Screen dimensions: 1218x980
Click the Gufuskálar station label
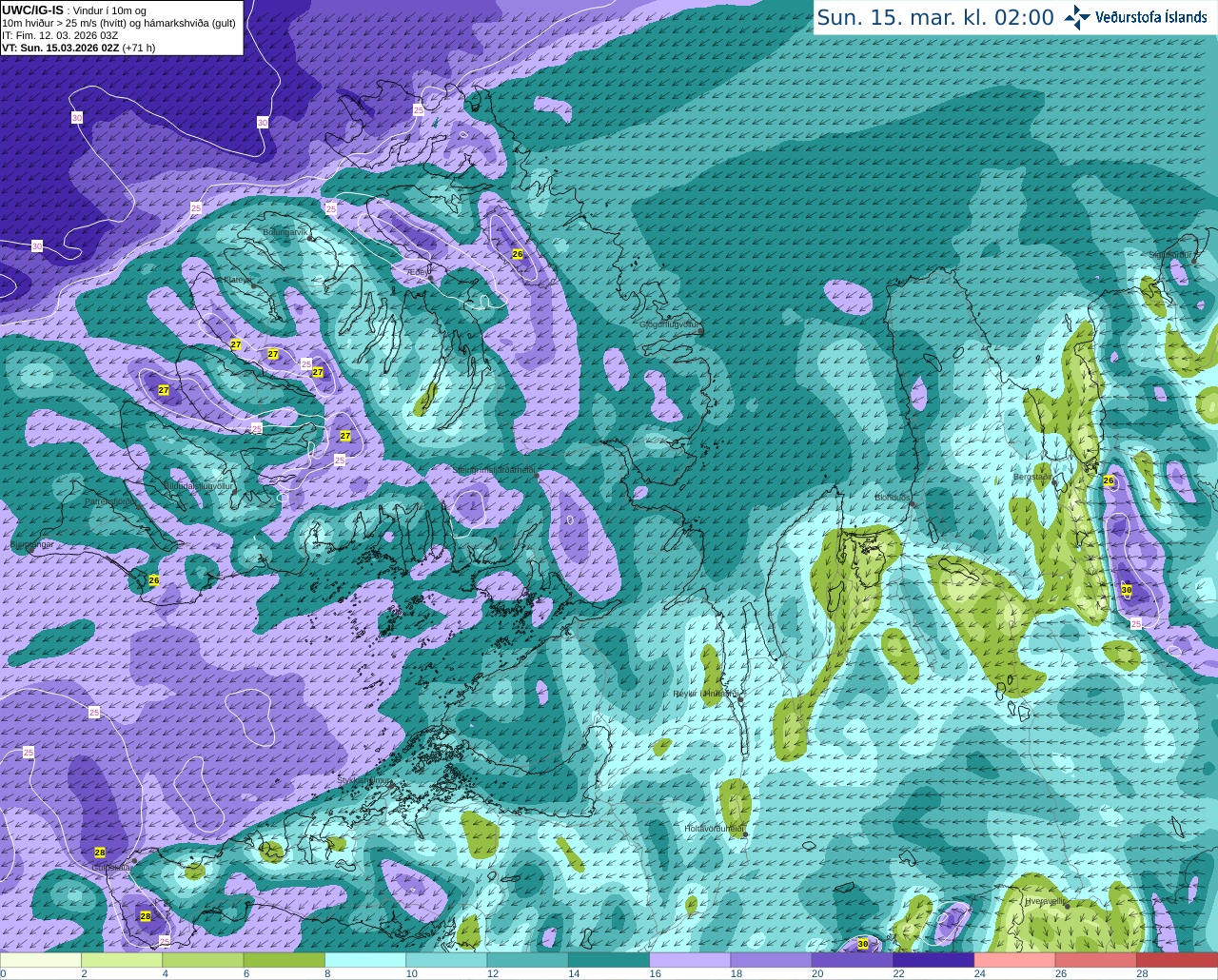(x=111, y=868)
